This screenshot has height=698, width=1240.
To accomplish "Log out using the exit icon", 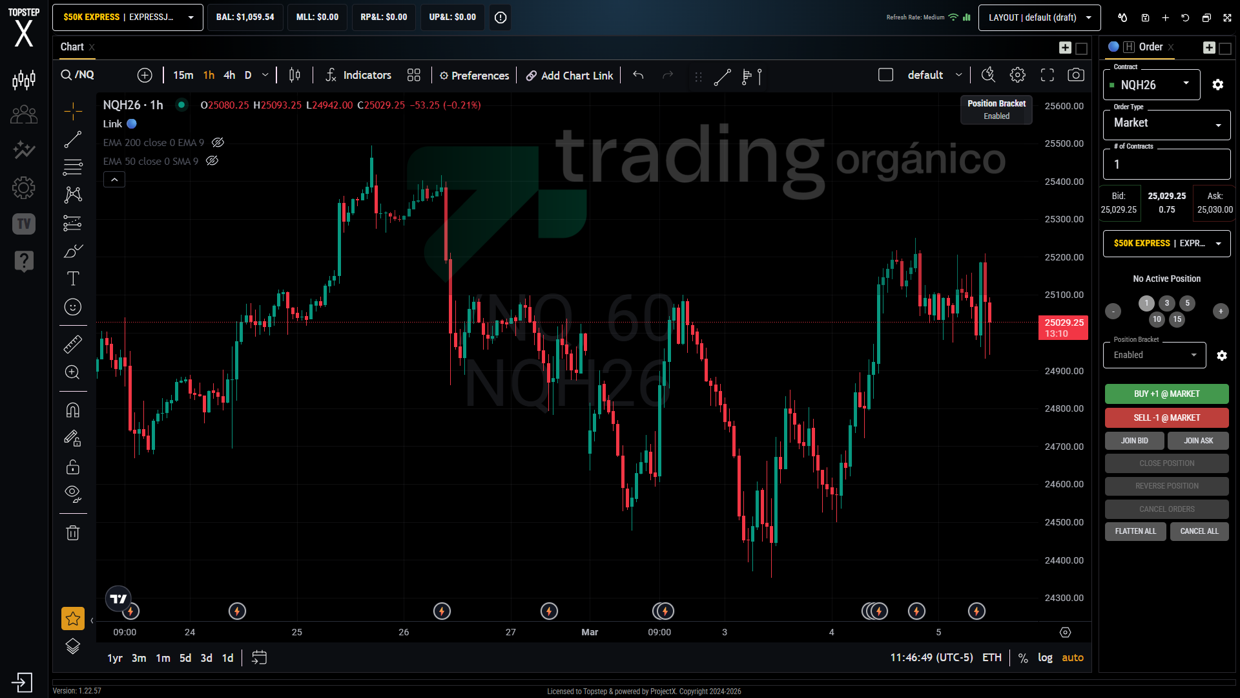I will tap(22, 683).
